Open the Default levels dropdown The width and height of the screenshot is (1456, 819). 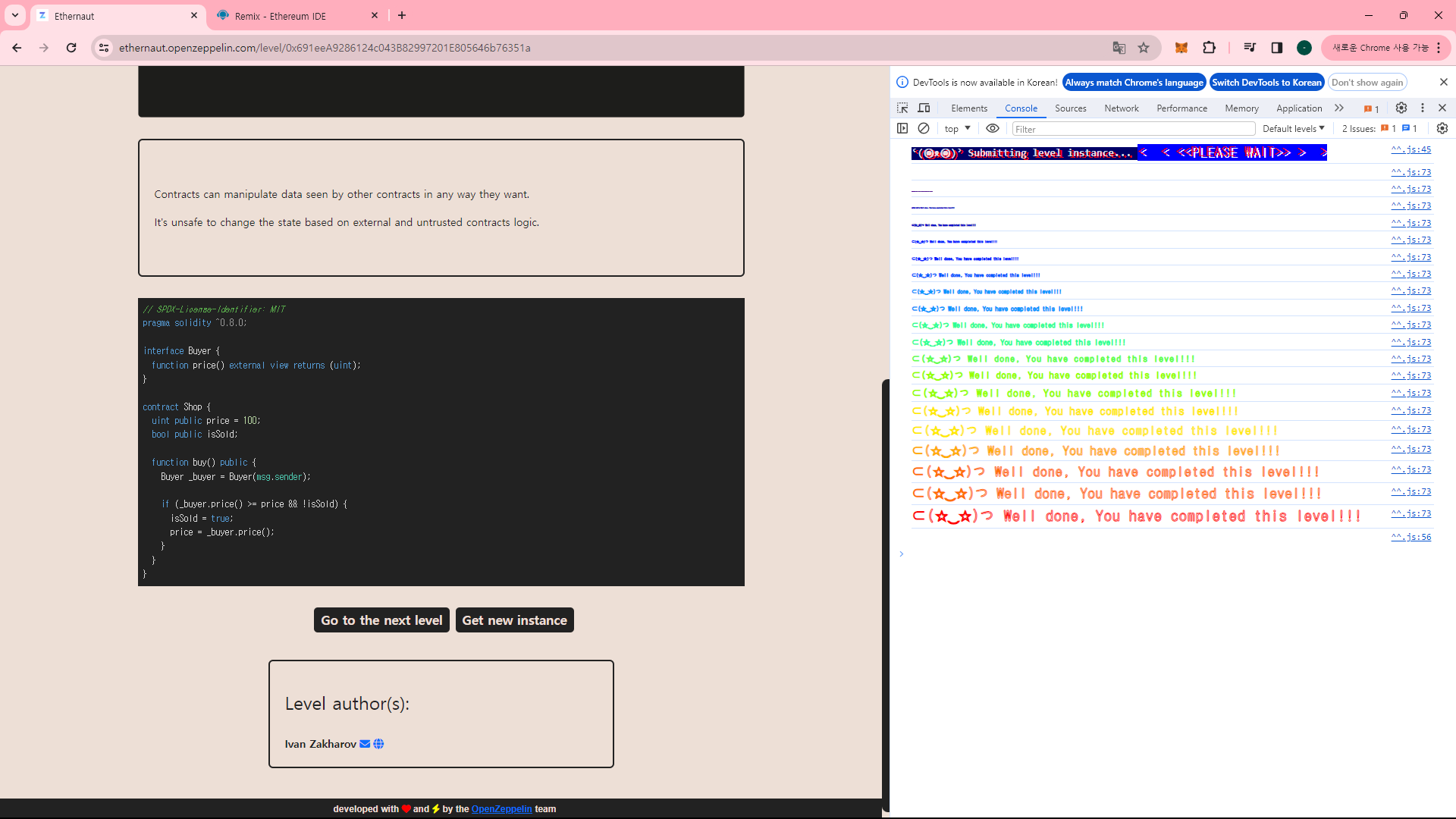[1294, 129]
